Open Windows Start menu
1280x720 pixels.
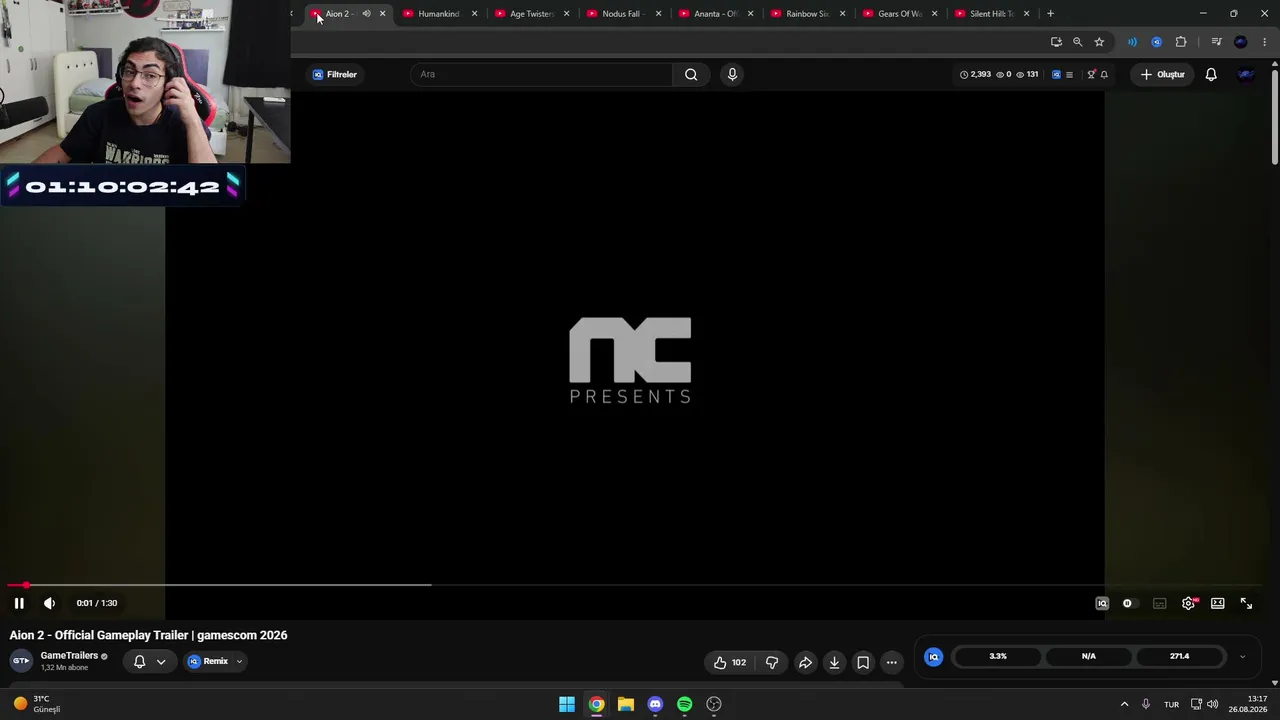[567, 704]
